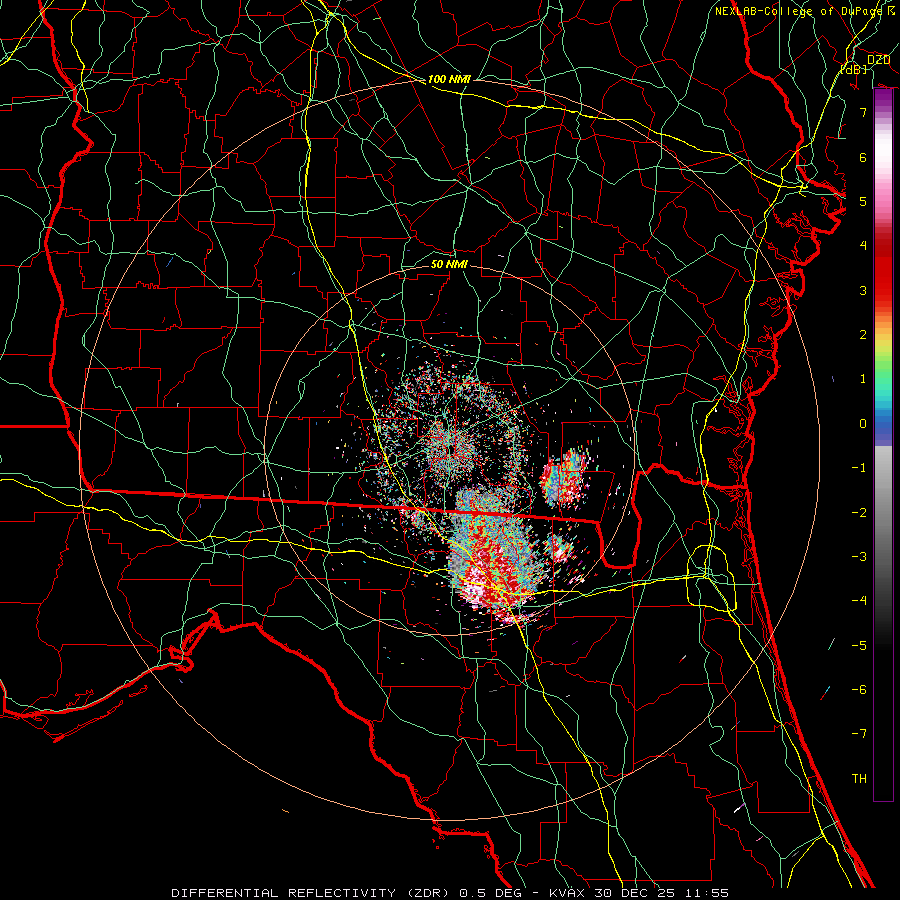This screenshot has height=900, width=900.
Task: Click the '1' value on the color scale
Action: click(863, 379)
